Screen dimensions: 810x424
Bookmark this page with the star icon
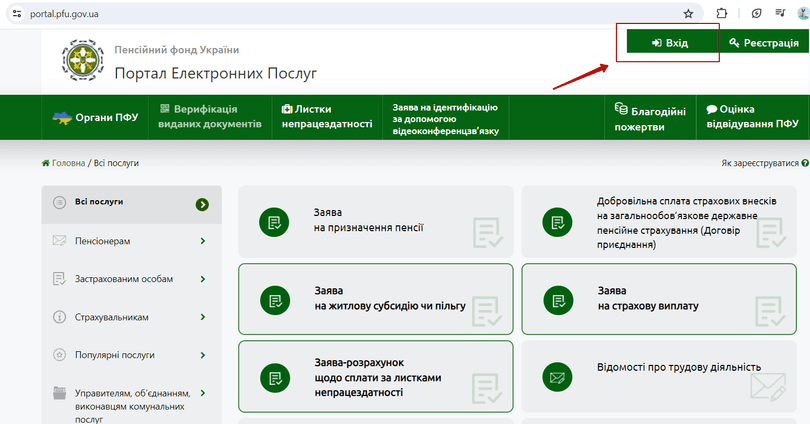688,14
